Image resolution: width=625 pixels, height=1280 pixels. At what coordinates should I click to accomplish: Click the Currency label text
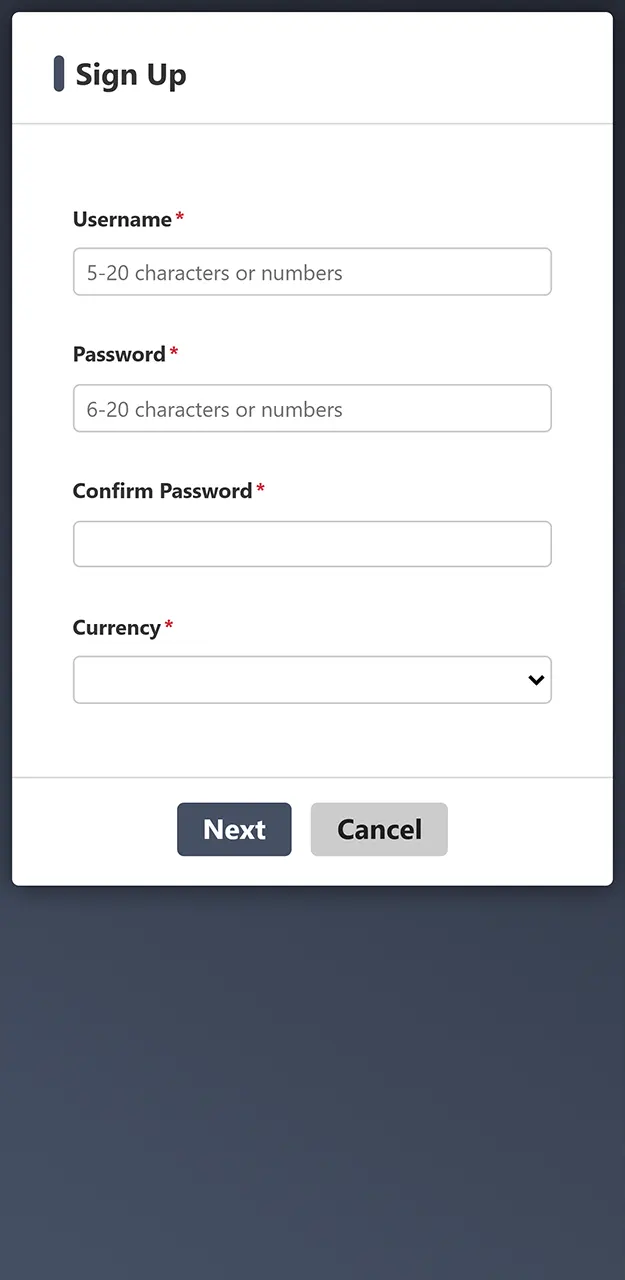116,628
